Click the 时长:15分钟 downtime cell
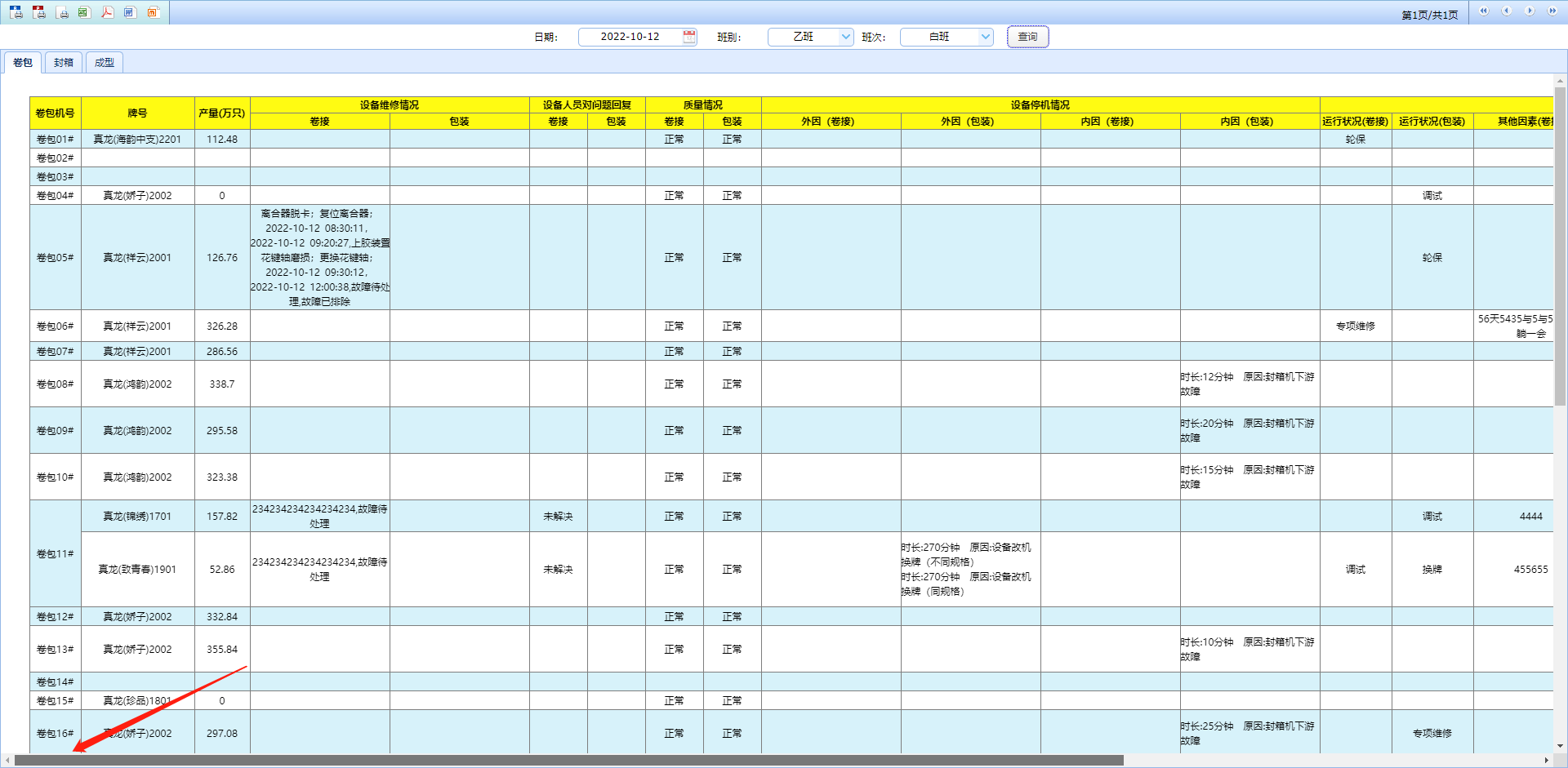The width and height of the screenshot is (1568, 768). click(1250, 477)
